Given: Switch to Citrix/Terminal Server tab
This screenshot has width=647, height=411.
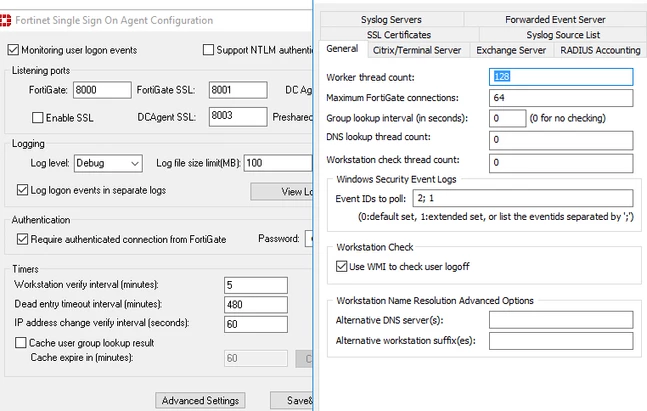Looking at the screenshot, I should [417, 50].
